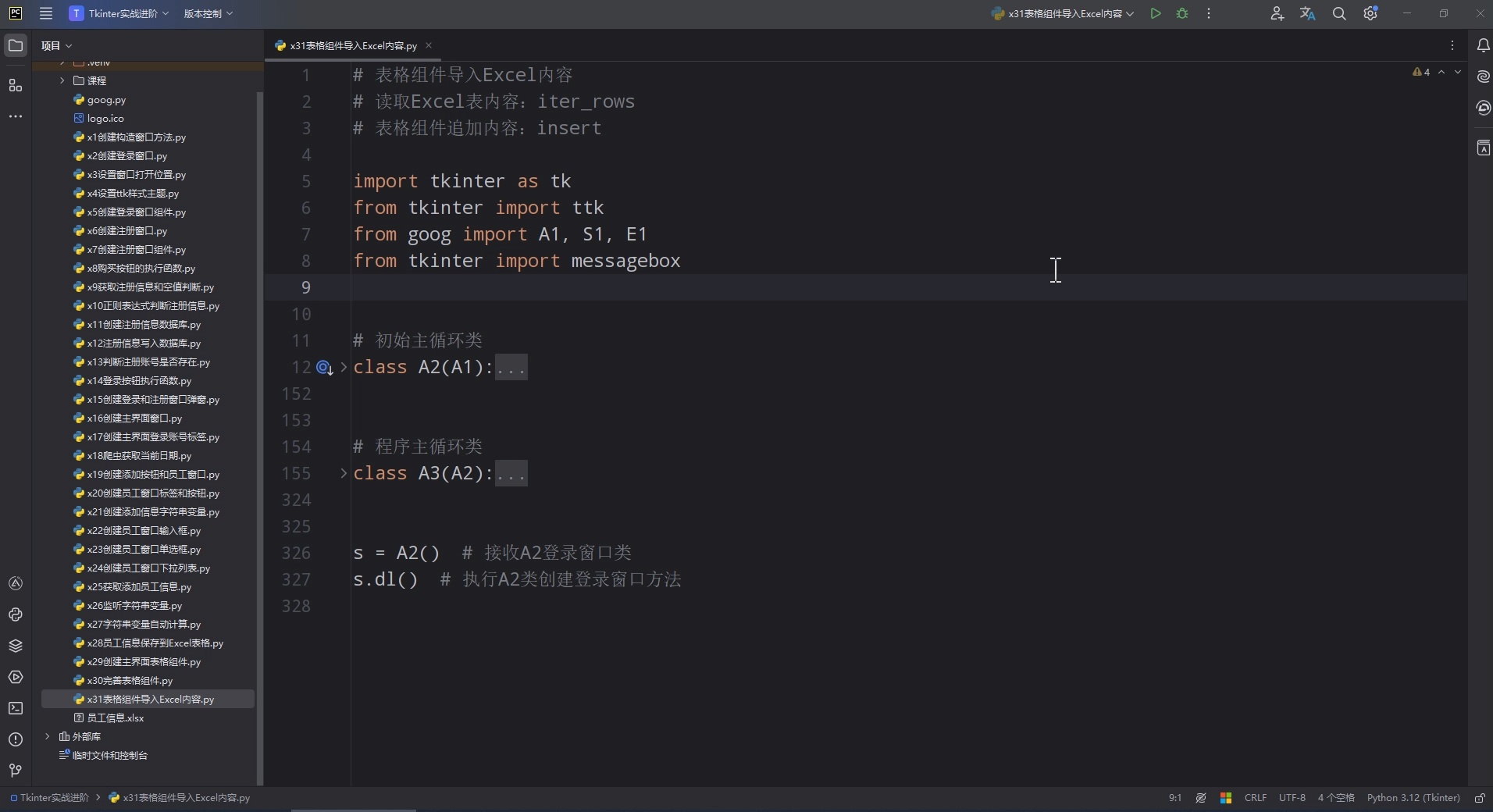Expand the folded class A2 block
This screenshot has width=1493, height=812.
tap(344, 367)
